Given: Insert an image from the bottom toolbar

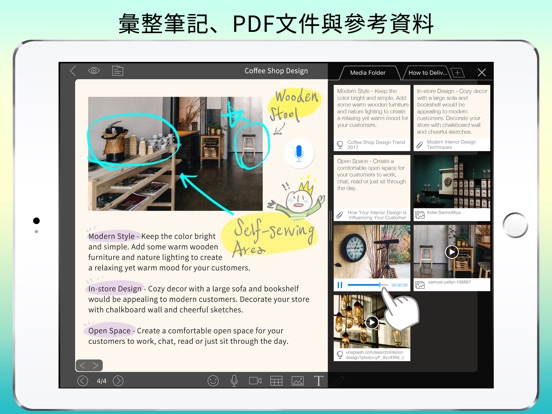Looking at the screenshot, I should tap(297, 381).
